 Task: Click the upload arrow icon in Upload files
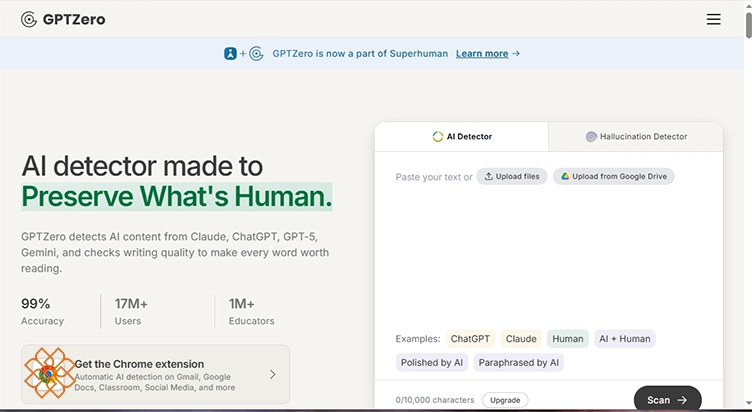(x=488, y=177)
